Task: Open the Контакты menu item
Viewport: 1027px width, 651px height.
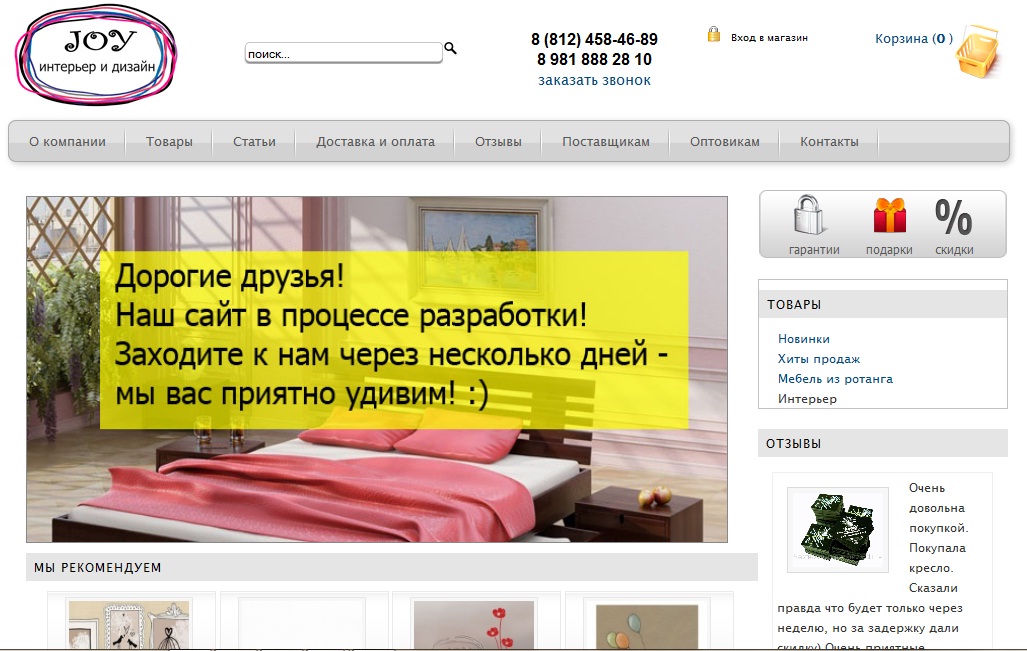Action: [829, 141]
